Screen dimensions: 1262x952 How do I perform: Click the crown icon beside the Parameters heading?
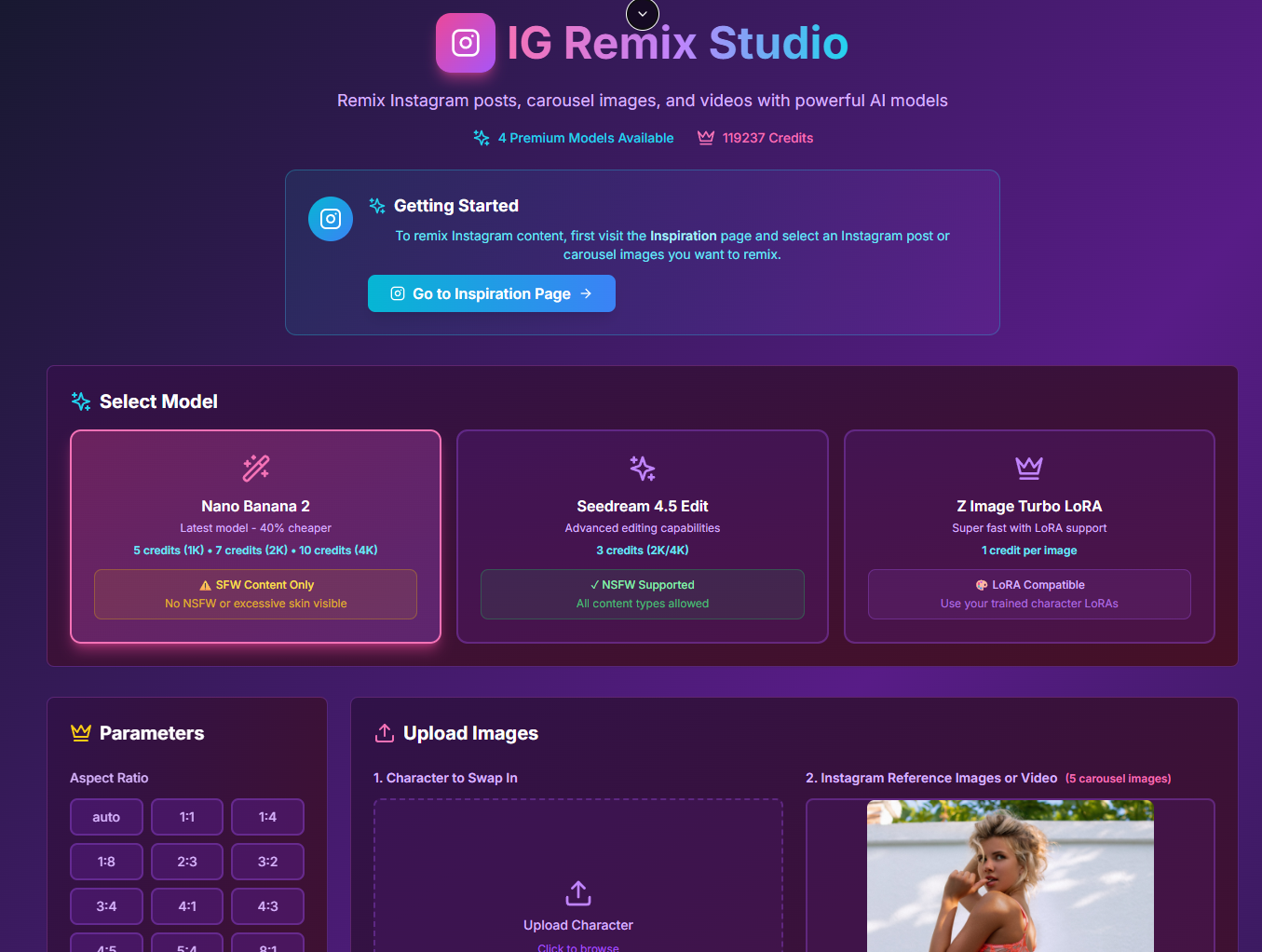click(80, 733)
